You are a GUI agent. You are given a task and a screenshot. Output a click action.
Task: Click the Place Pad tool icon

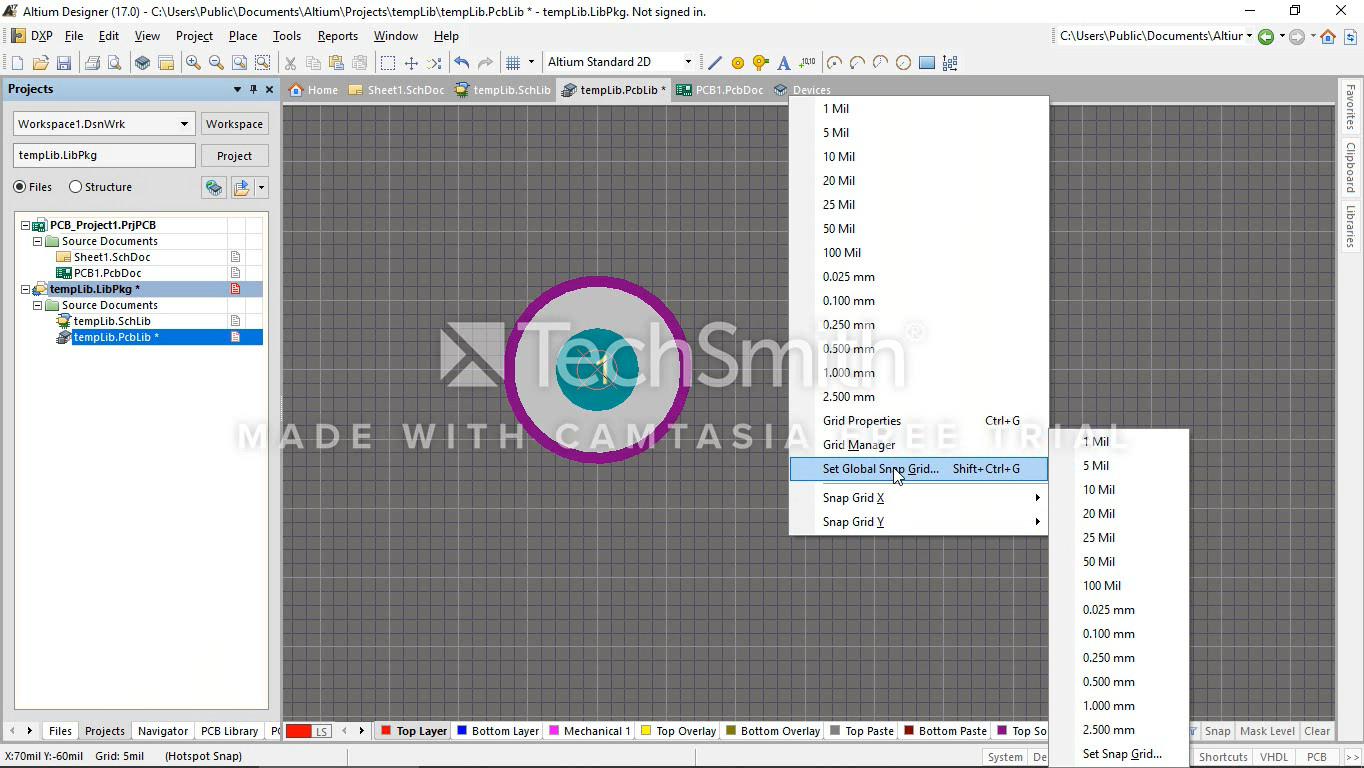pos(738,63)
